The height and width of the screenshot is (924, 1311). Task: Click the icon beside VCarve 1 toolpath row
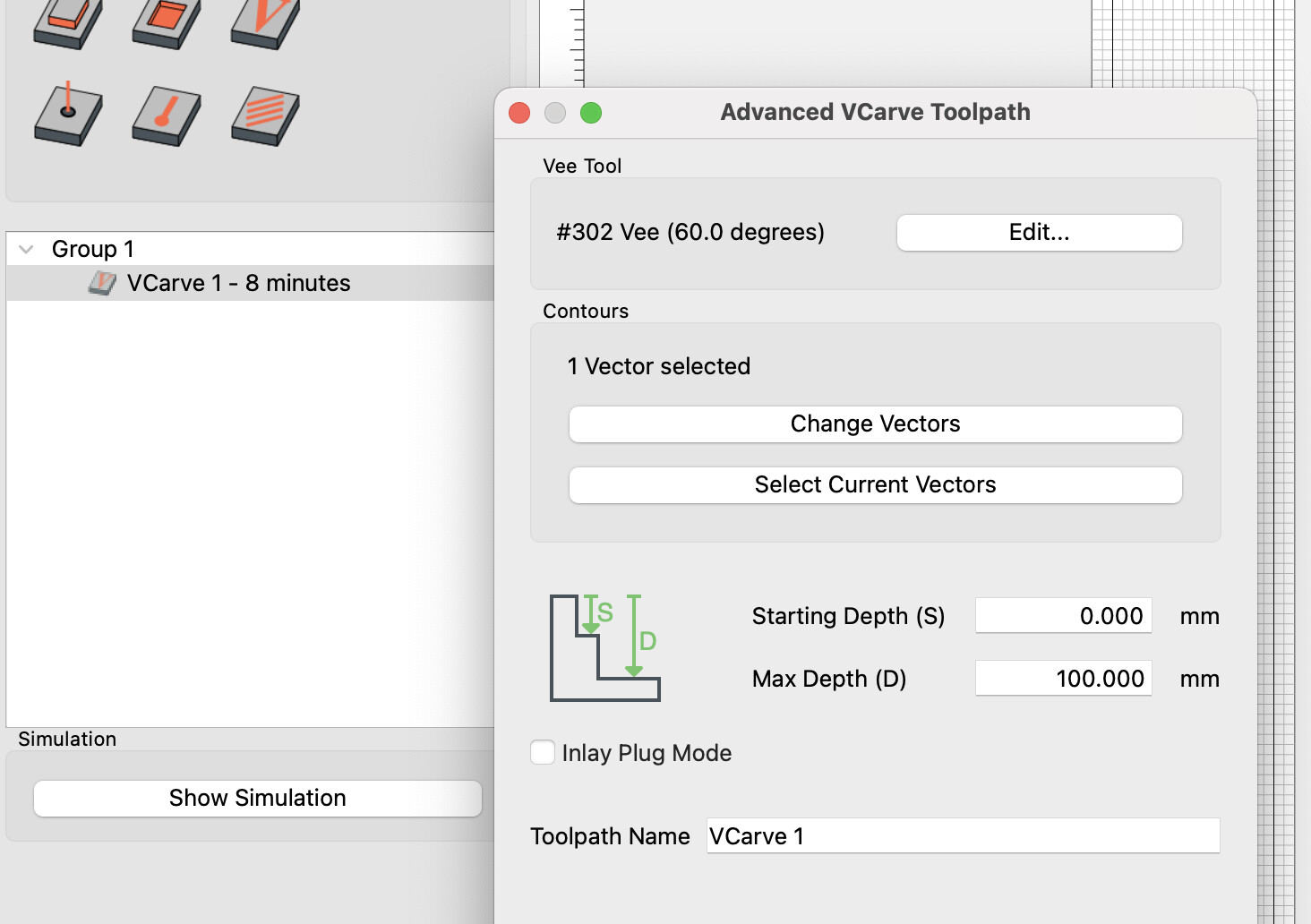pos(102,283)
